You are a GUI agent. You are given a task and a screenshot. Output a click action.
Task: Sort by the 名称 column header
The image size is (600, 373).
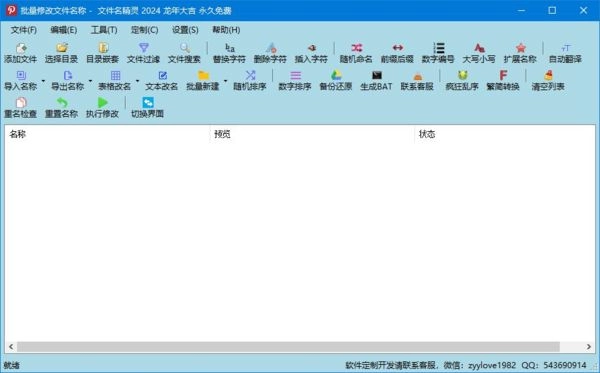pyautogui.click(x=107, y=134)
